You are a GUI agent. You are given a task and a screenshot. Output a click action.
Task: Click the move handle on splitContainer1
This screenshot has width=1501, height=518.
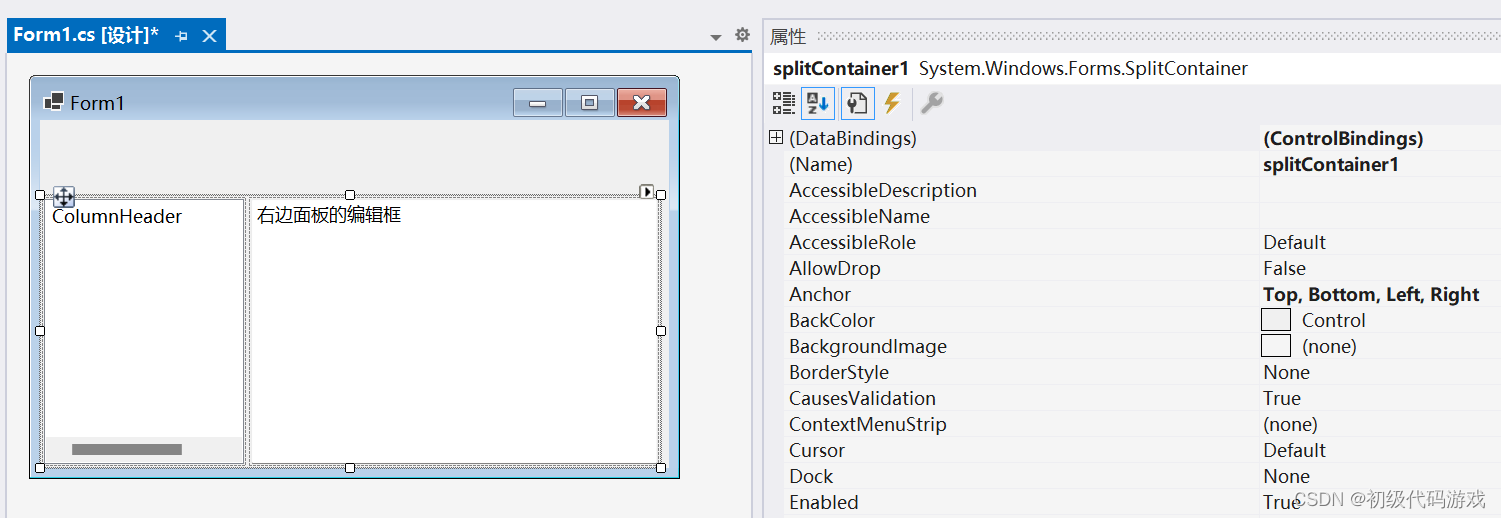tap(63, 197)
